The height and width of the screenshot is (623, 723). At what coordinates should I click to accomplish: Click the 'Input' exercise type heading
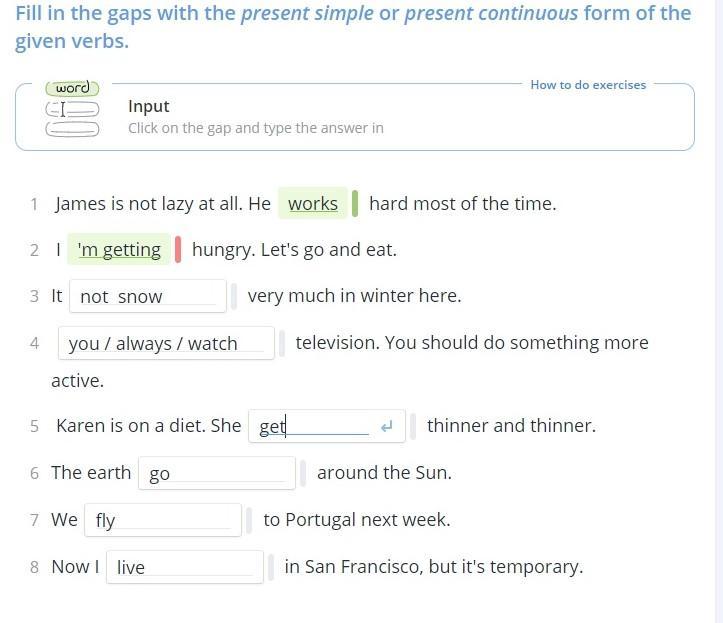149,106
